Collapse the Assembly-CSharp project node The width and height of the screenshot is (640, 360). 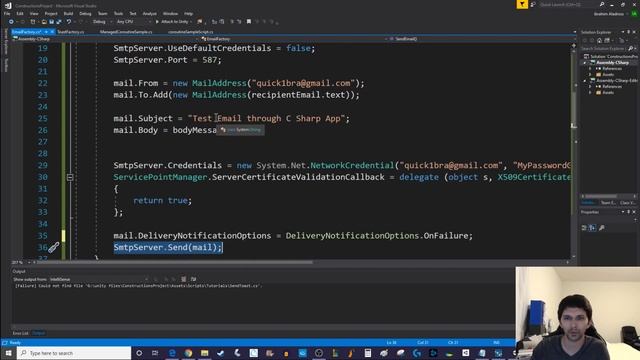(584, 62)
